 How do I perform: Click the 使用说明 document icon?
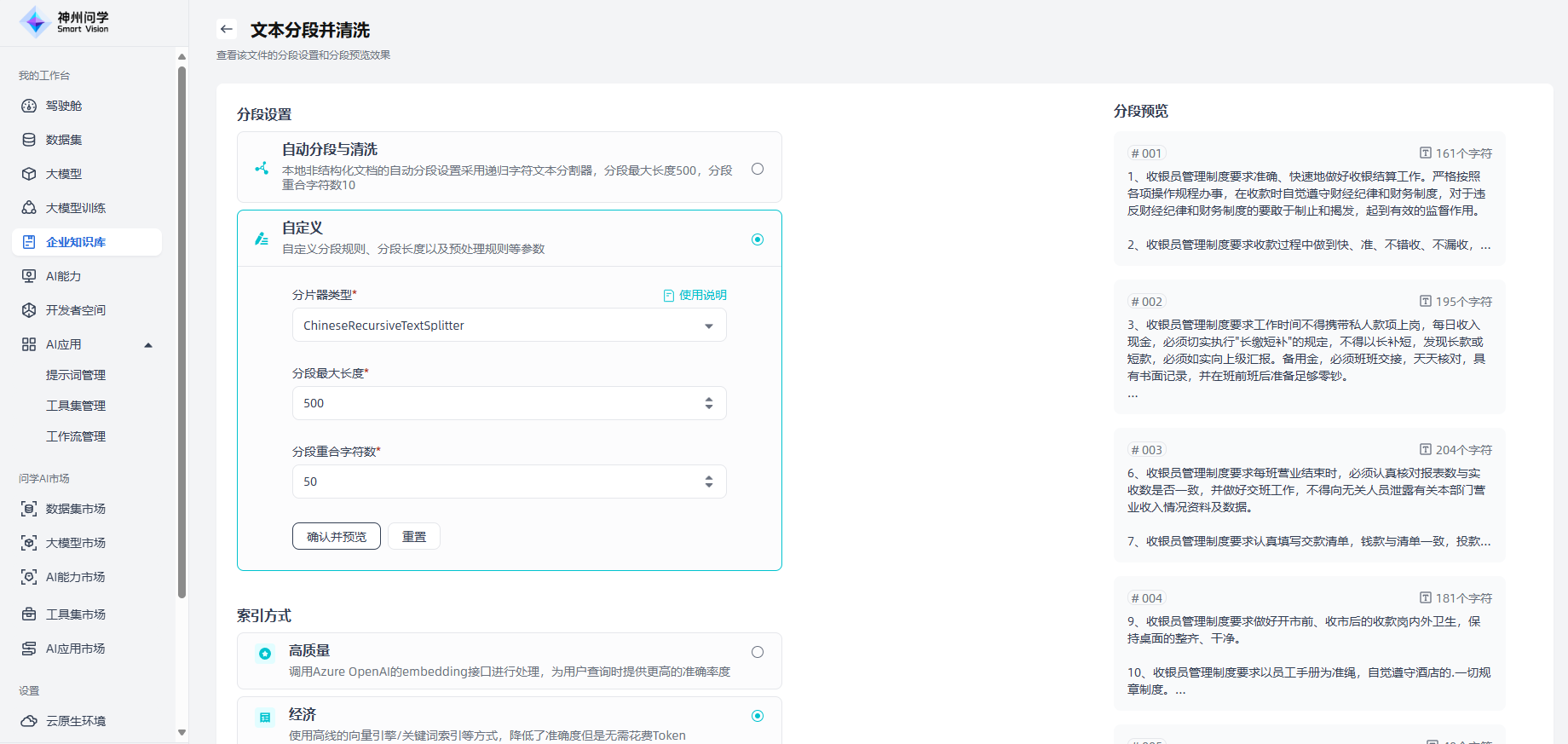pyautogui.click(x=669, y=296)
